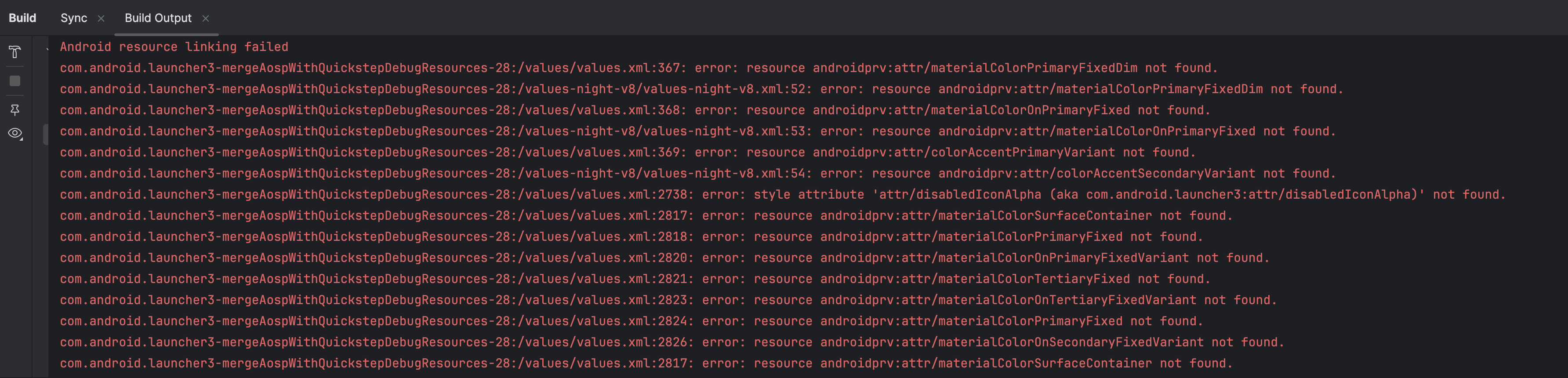The image size is (1568, 378).
Task: Click the Stop build square icon
Action: pos(15,81)
